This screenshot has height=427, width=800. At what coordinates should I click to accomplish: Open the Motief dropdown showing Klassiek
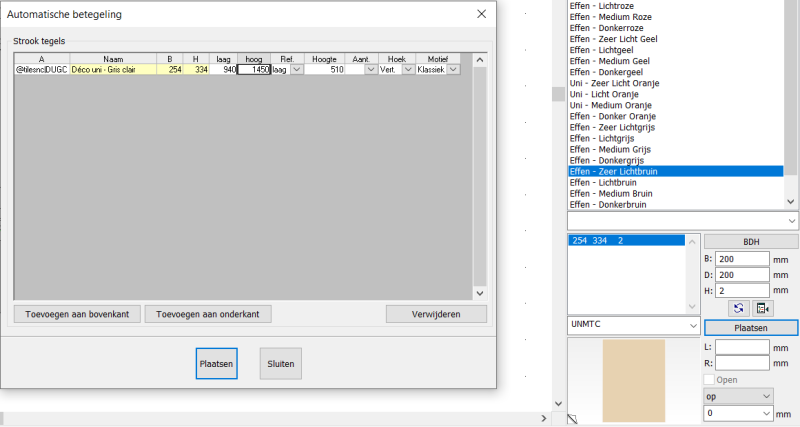tap(453, 69)
